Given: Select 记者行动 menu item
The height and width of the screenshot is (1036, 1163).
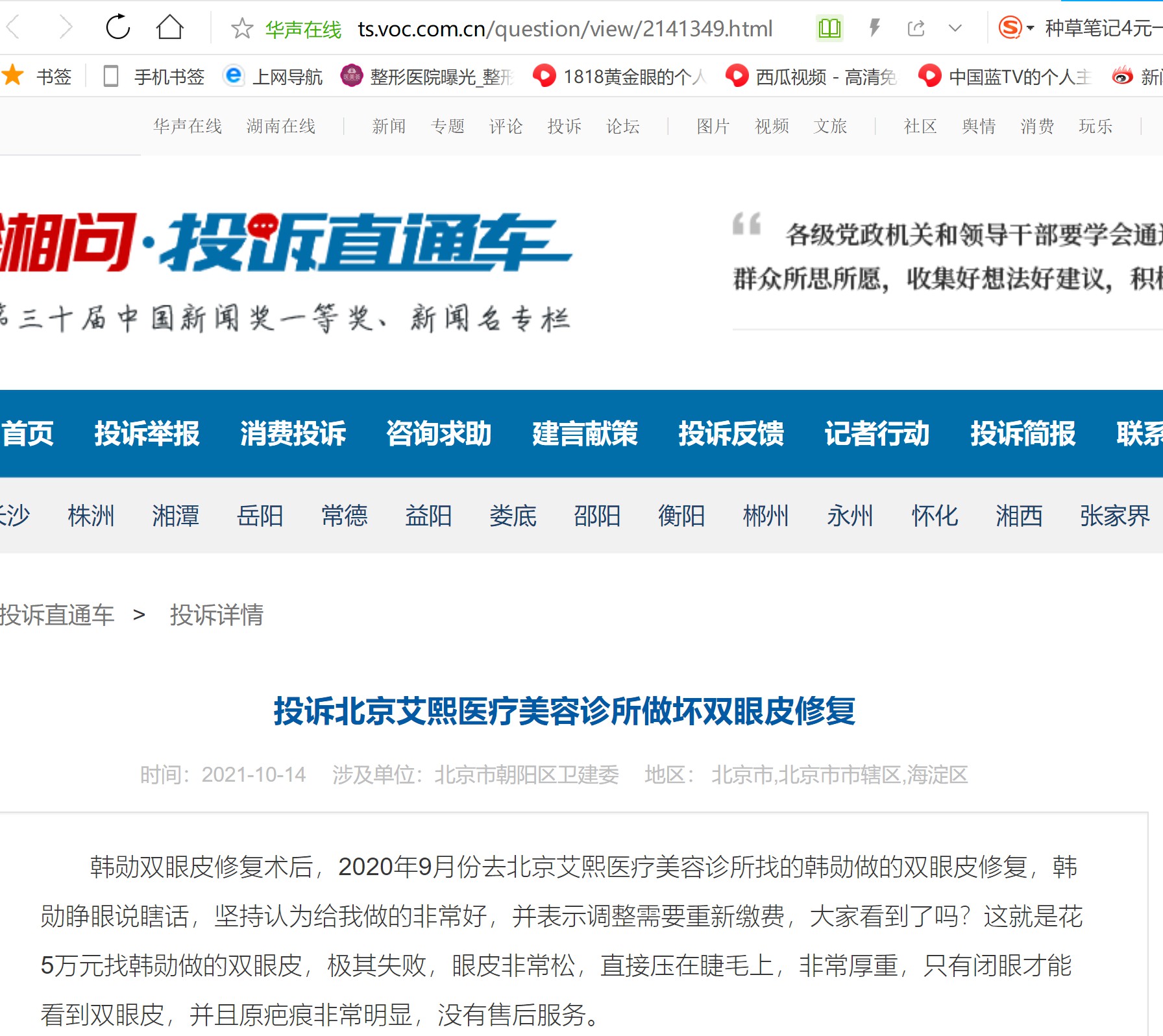Looking at the screenshot, I should point(877,433).
